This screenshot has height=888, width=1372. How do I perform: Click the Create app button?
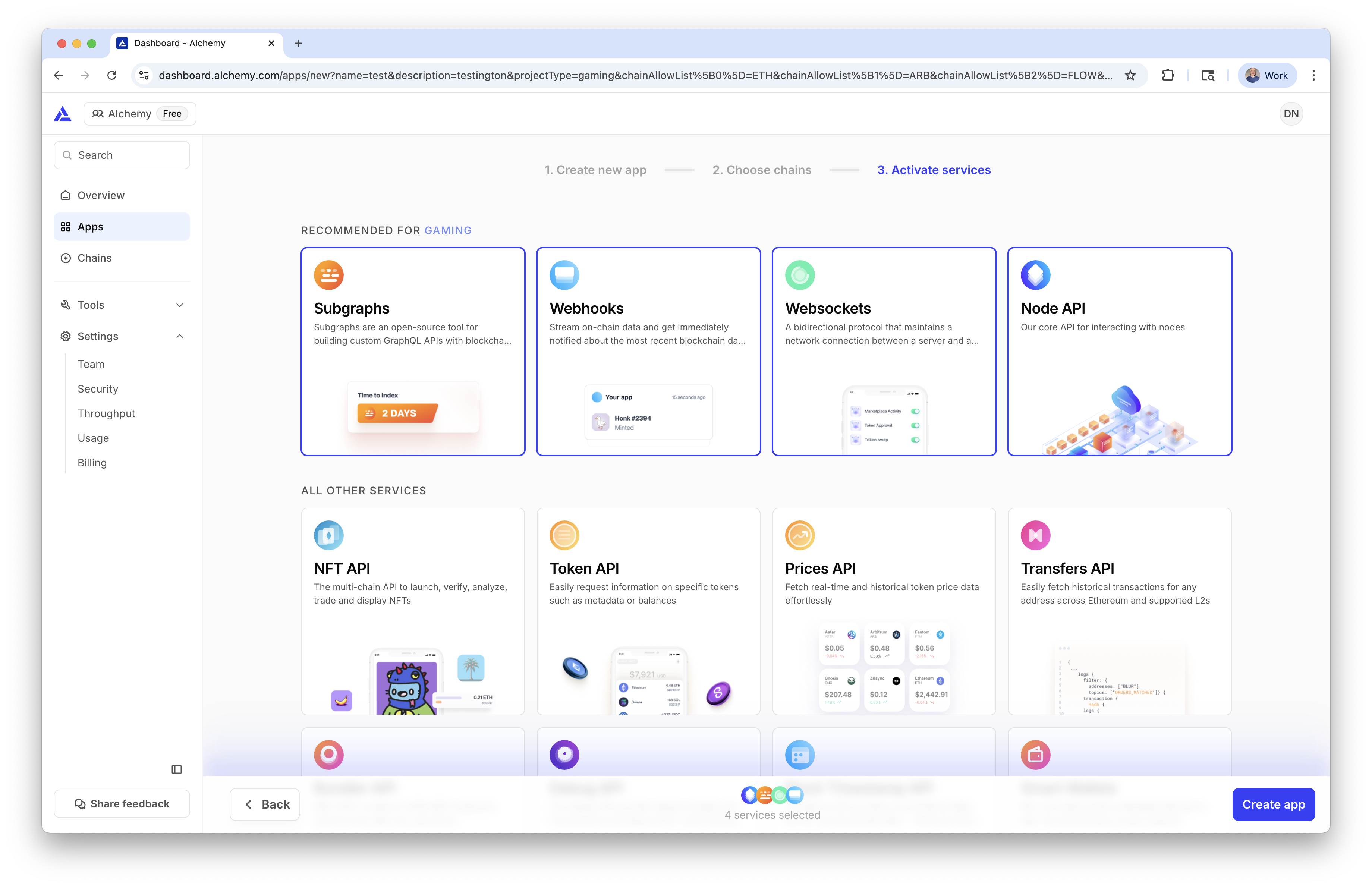(1273, 804)
